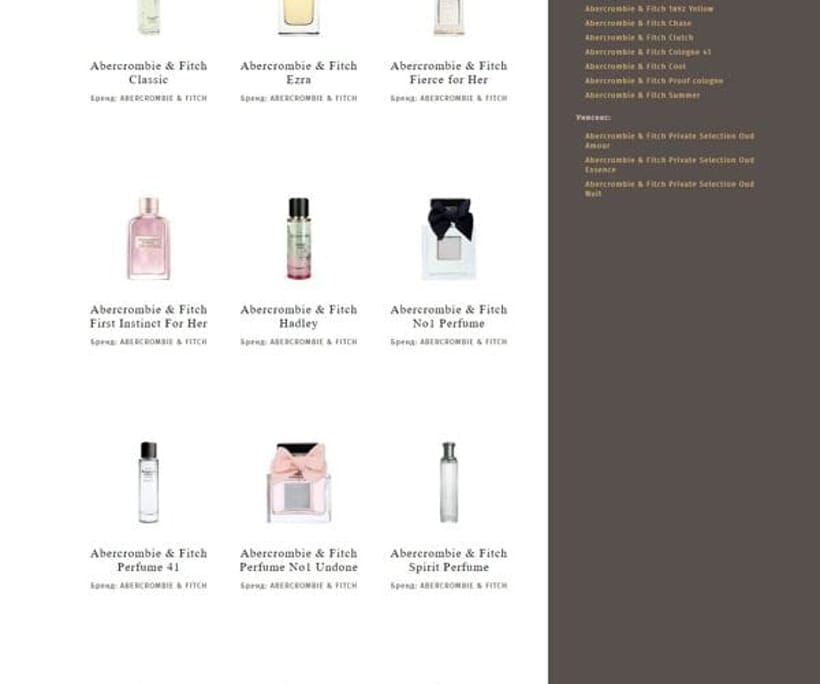Open the brand link under Ezra

(314, 98)
